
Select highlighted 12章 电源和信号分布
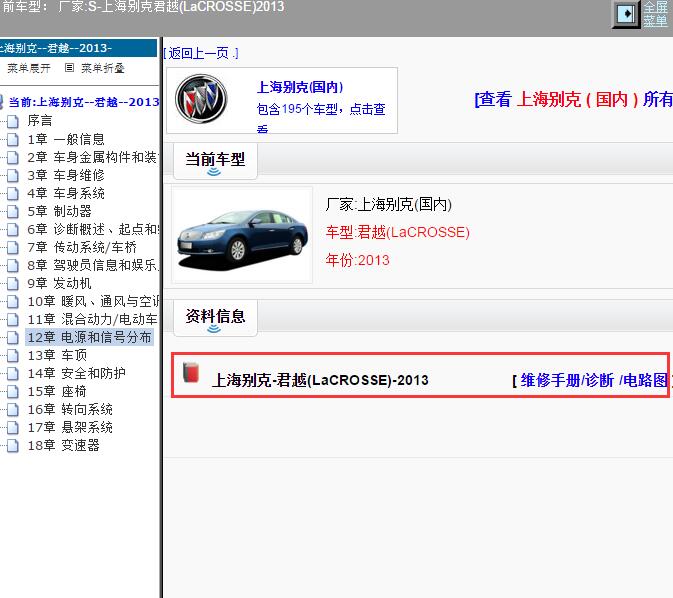click(89, 337)
